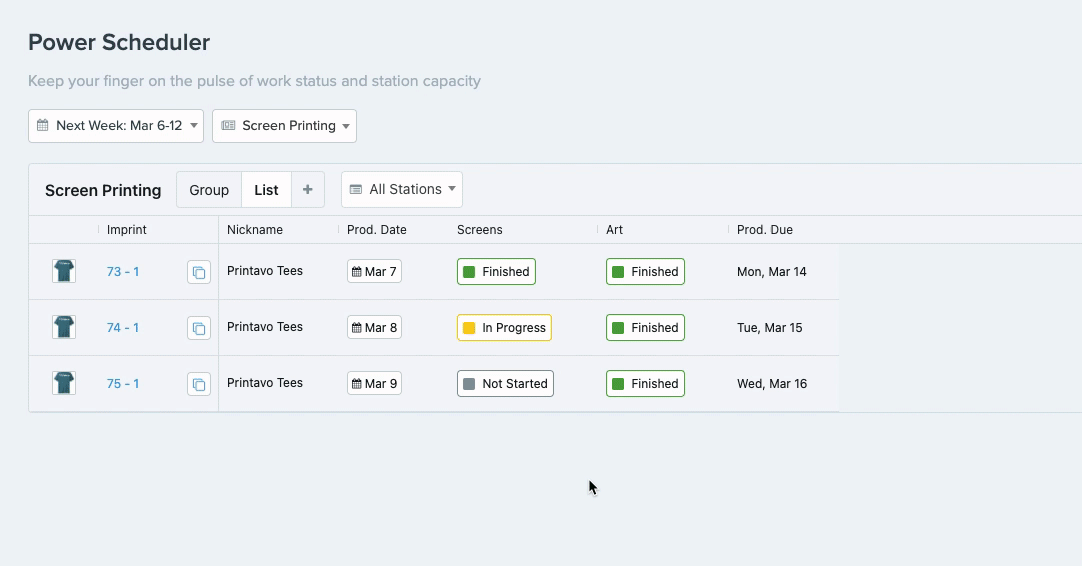Switch to the List view tab
1082x566 pixels.
[266, 190]
